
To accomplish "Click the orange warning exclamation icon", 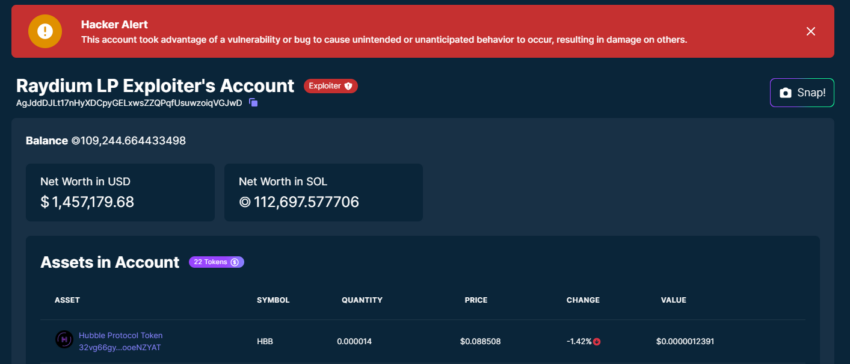I will 45,31.
